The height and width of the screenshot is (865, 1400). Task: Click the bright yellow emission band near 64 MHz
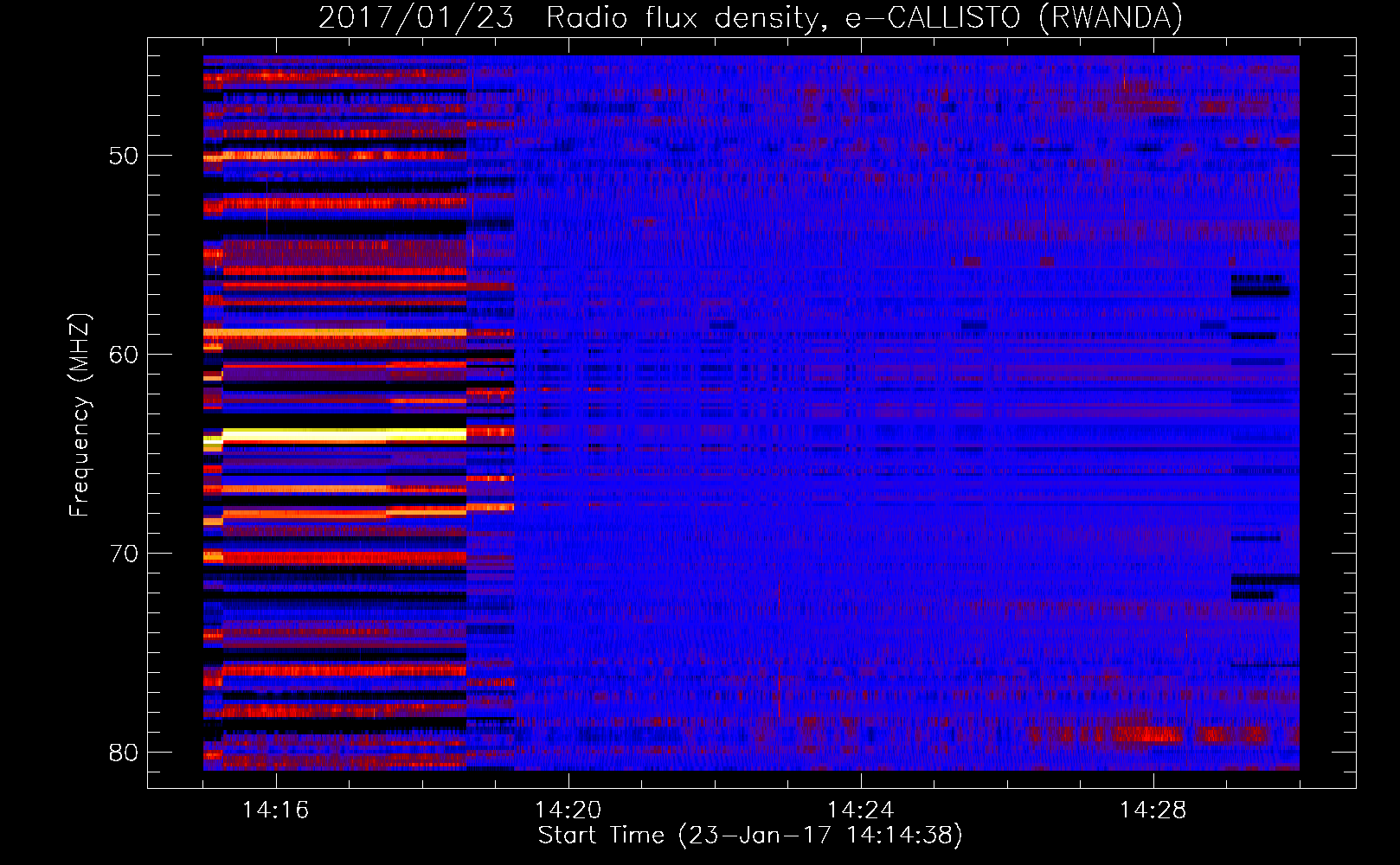[344, 435]
